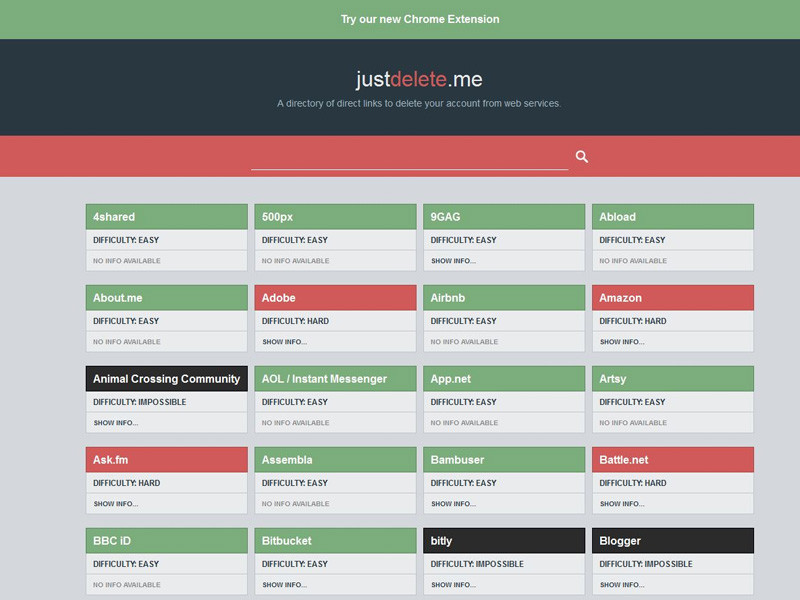
Task: Show info for Bambuser
Action: (x=453, y=504)
